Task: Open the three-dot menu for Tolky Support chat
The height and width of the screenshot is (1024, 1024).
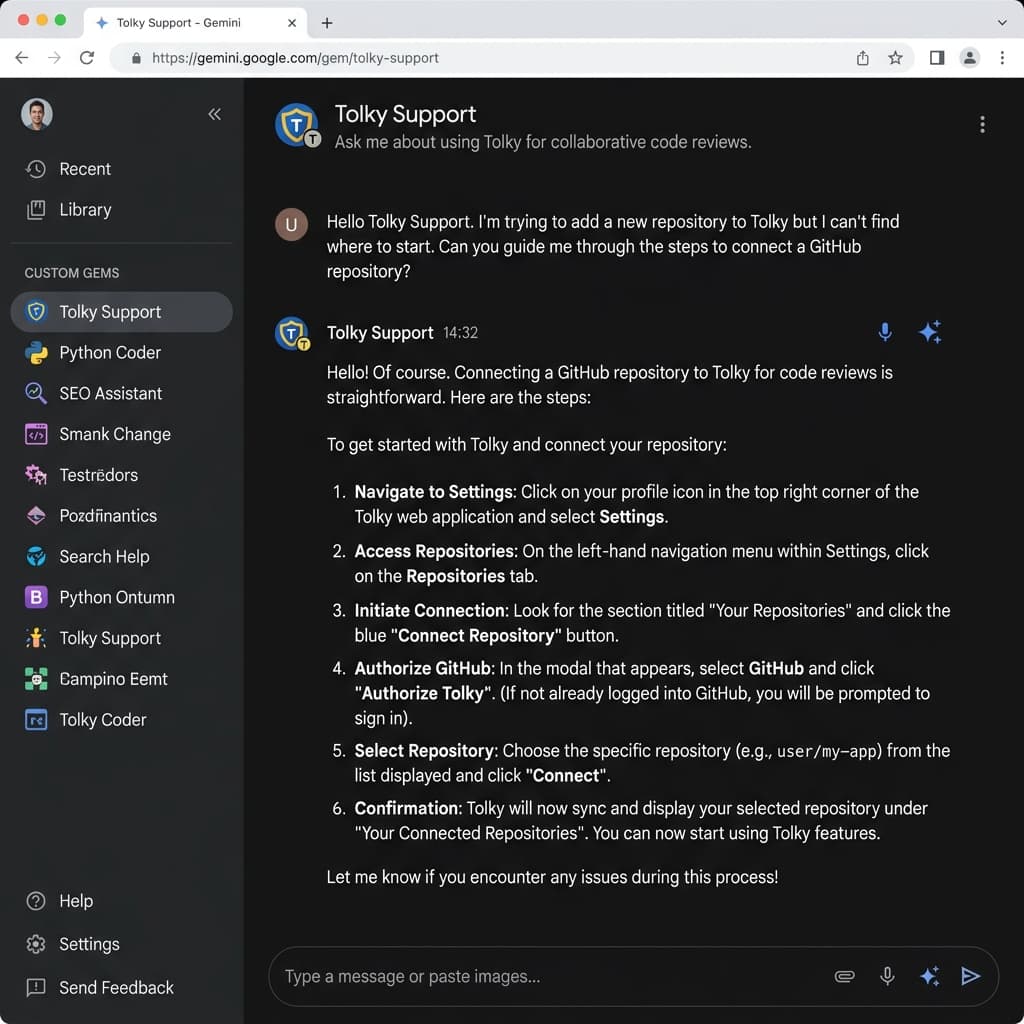Action: coord(982,124)
